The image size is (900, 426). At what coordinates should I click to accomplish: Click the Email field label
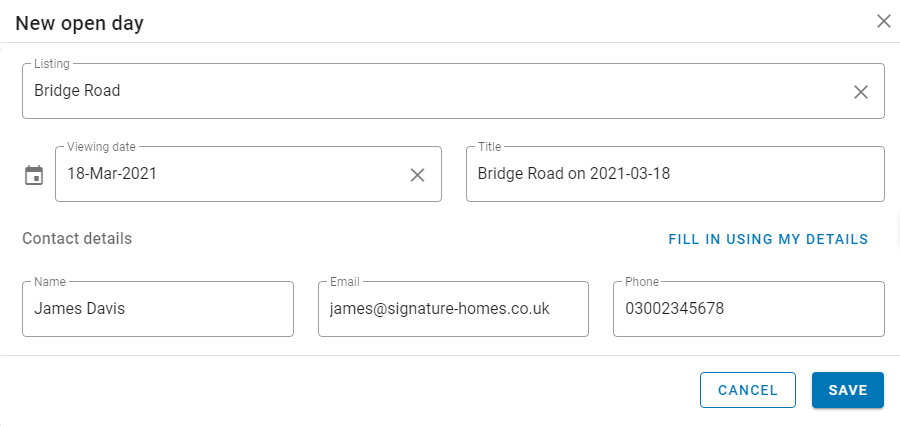click(x=345, y=282)
